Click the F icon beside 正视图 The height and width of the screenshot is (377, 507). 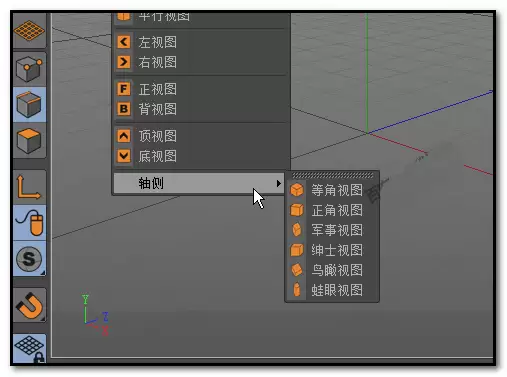[124, 89]
